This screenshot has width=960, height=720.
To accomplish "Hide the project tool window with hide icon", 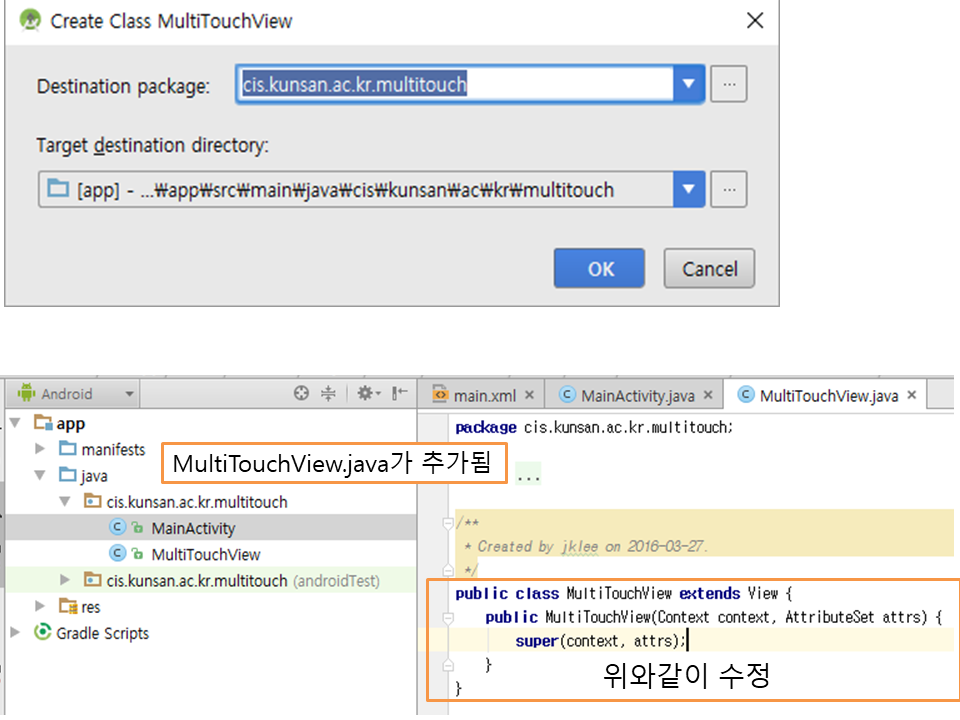I will coord(399,394).
